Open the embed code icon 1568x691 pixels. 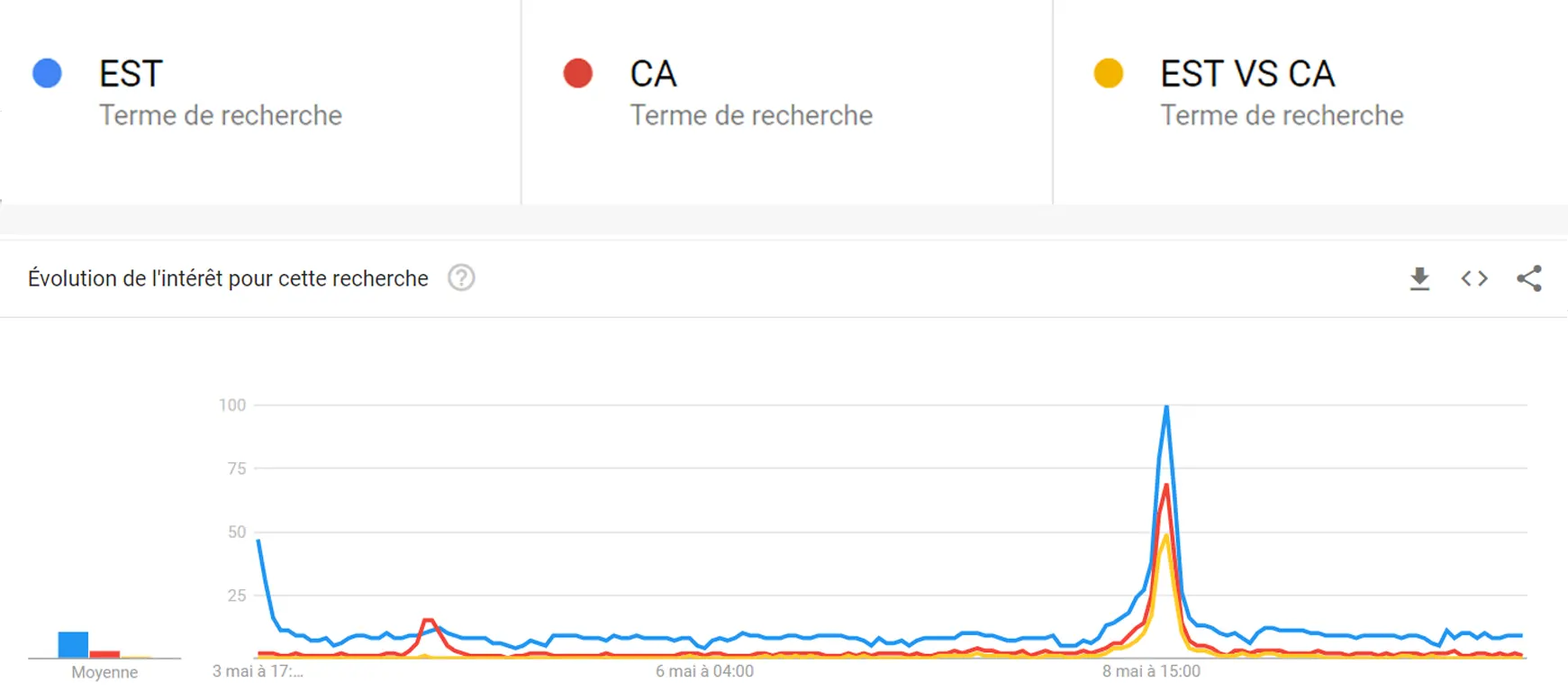pyautogui.click(x=1474, y=278)
